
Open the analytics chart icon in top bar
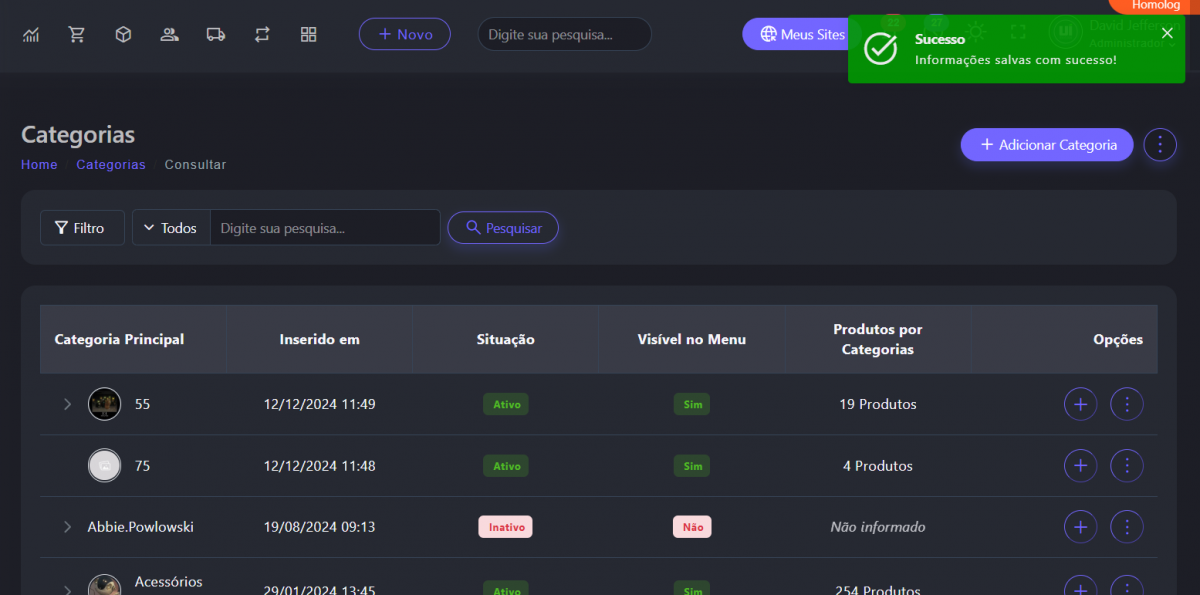click(x=31, y=35)
